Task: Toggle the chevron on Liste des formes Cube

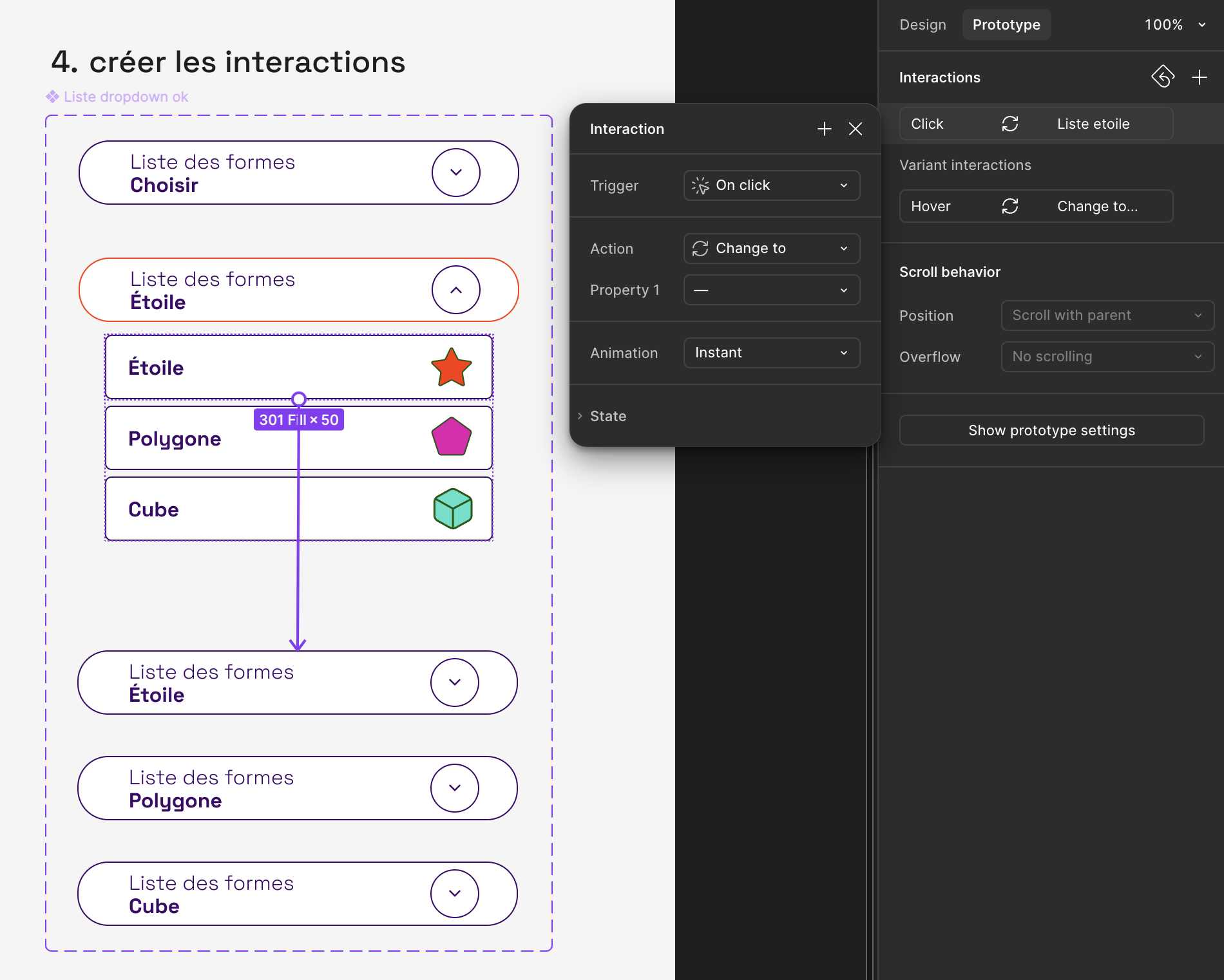Action: tap(454, 894)
